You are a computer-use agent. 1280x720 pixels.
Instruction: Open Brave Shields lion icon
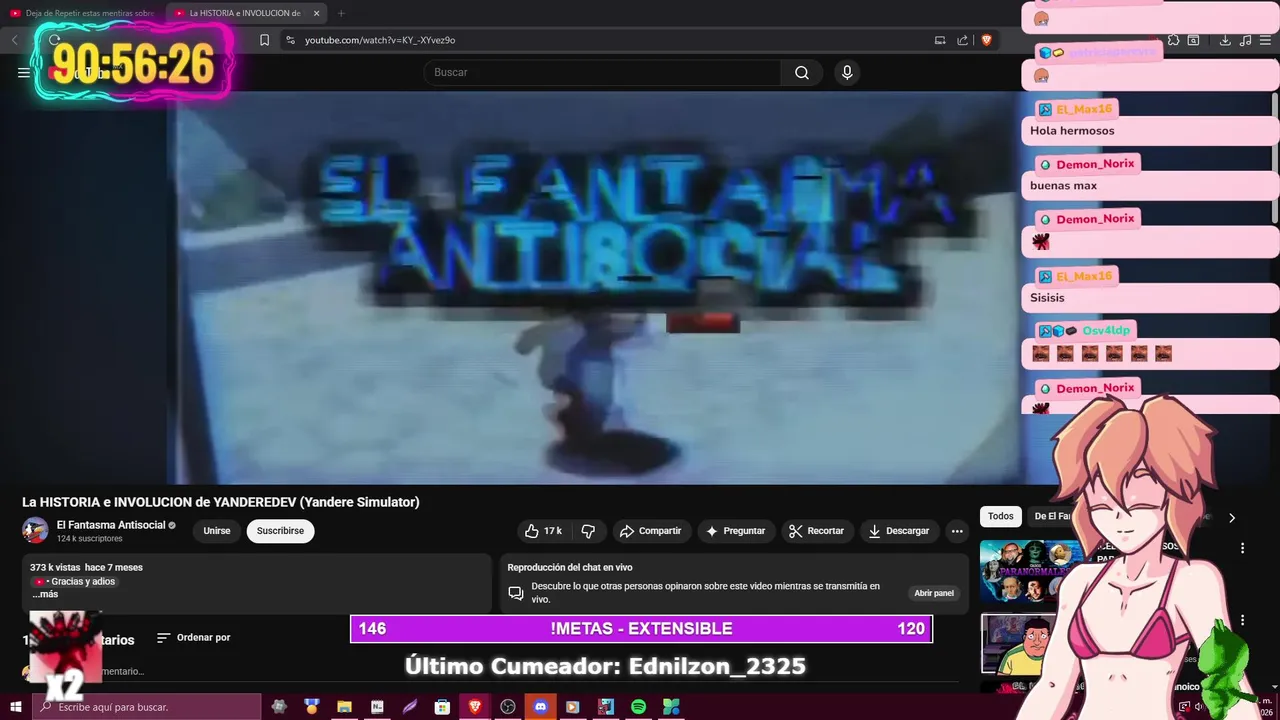click(x=986, y=40)
